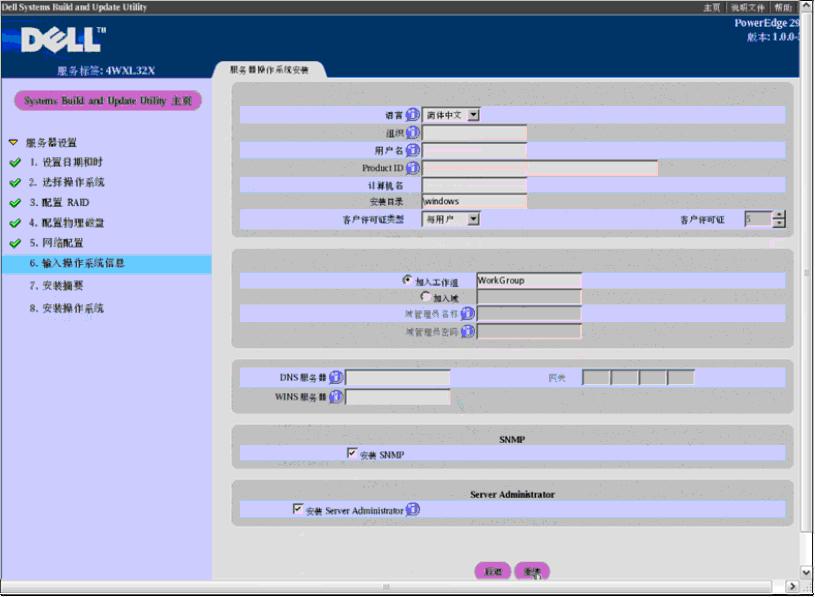The image size is (815, 597).
Task: Click the 组织 input field
Action: (x=474, y=133)
